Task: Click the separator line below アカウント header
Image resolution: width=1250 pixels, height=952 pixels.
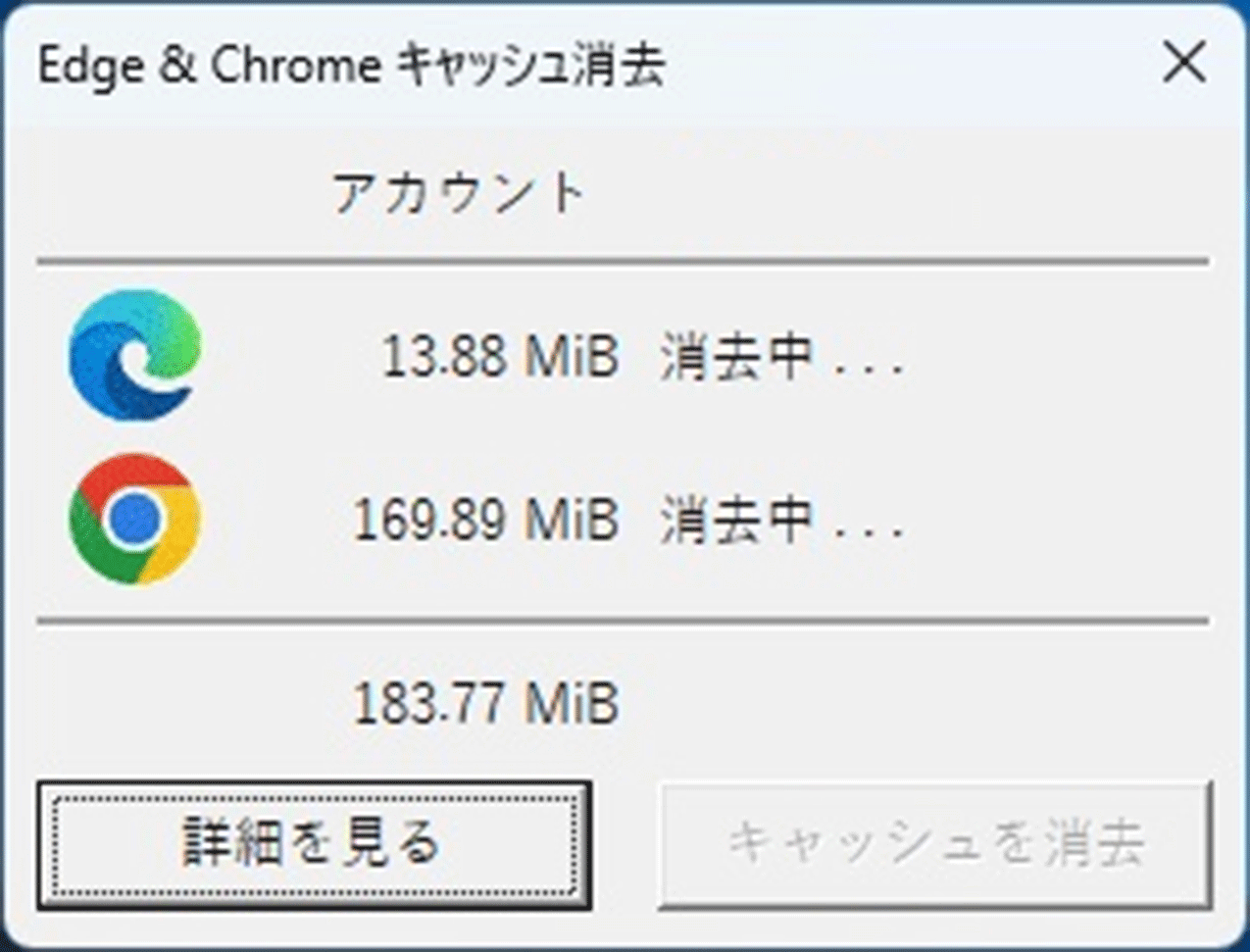Action: [x=623, y=263]
